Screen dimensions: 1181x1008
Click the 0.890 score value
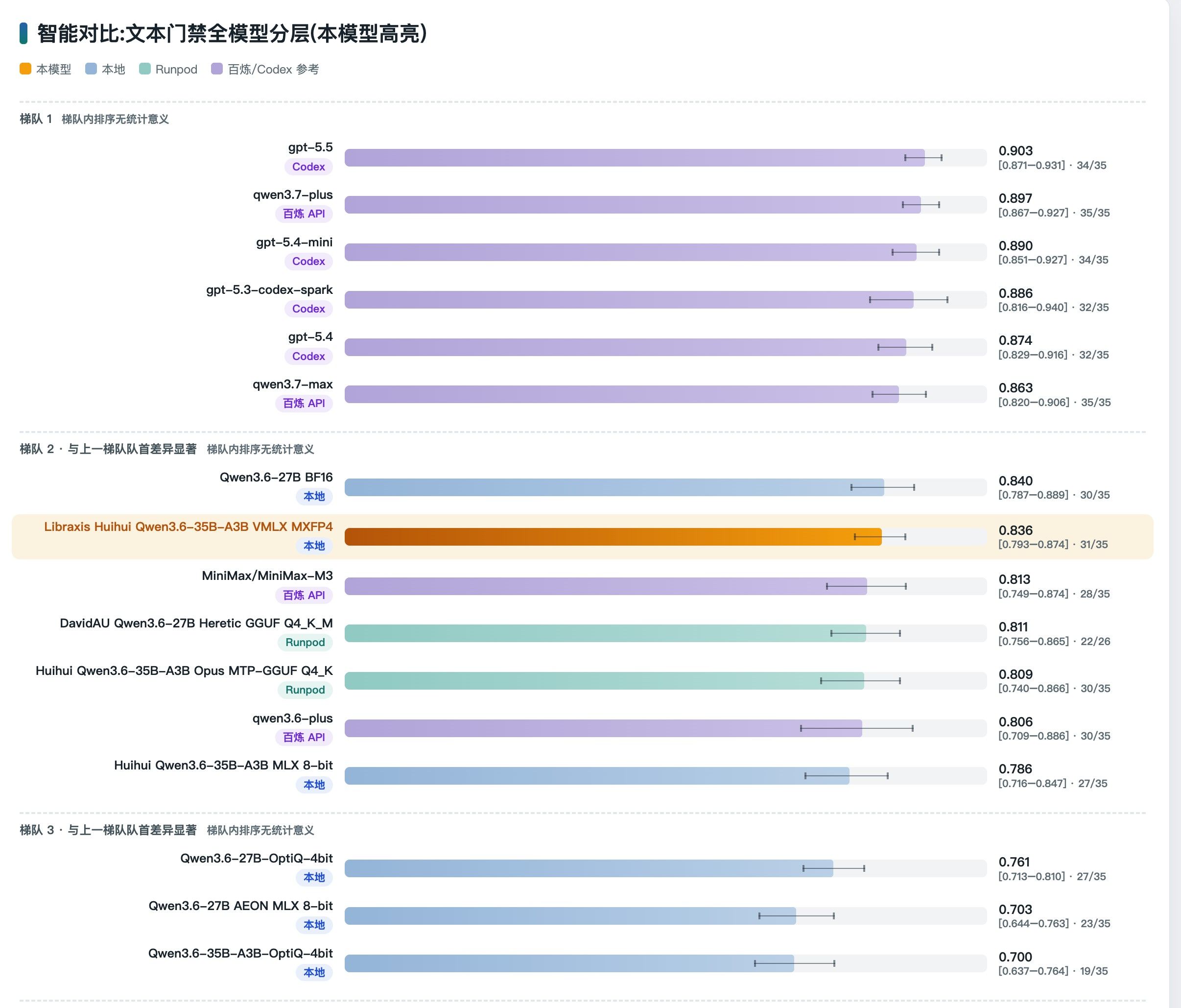(x=1016, y=246)
